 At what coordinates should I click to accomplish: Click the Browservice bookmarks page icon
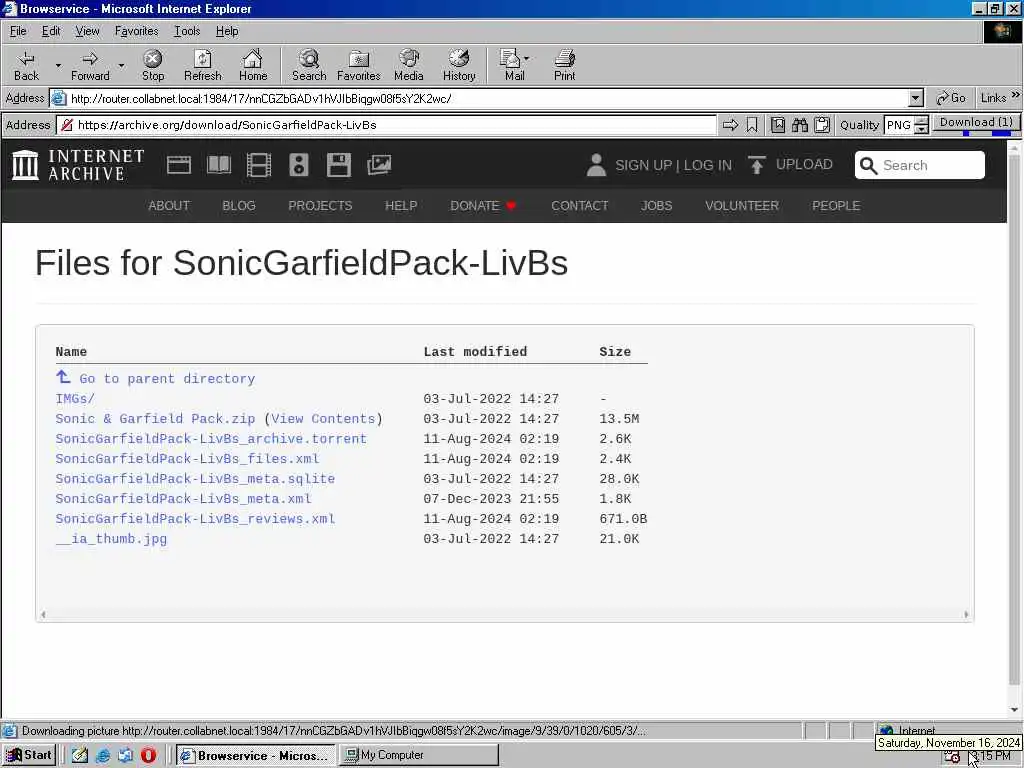pyautogui.click(x=777, y=125)
